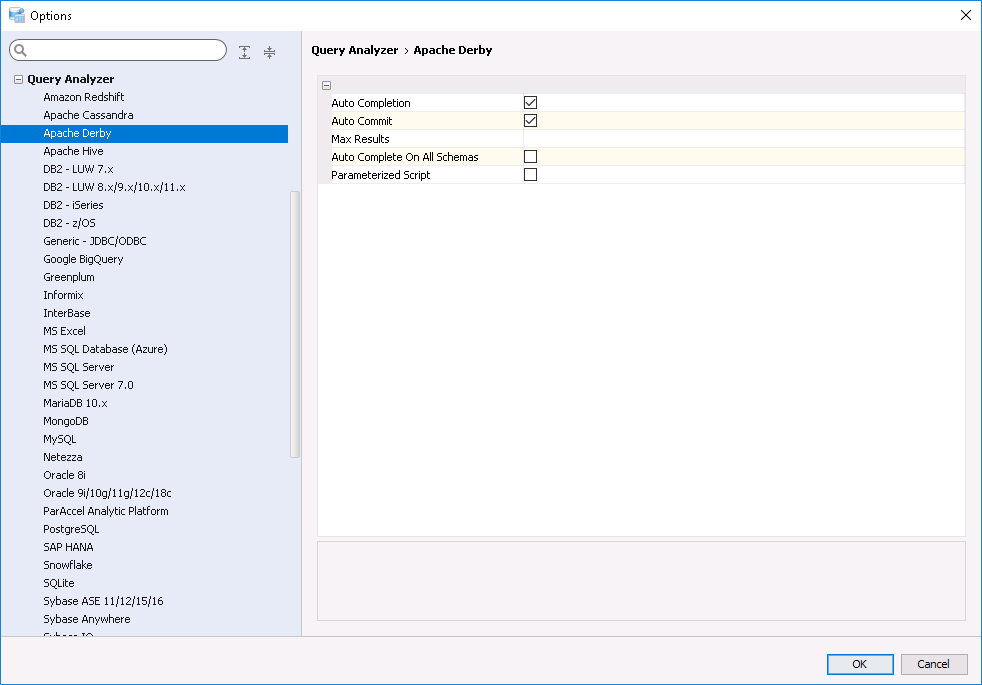Collapse the property grid section
The height and width of the screenshot is (685, 982).
pyautogui.click(x=327, y=86)
